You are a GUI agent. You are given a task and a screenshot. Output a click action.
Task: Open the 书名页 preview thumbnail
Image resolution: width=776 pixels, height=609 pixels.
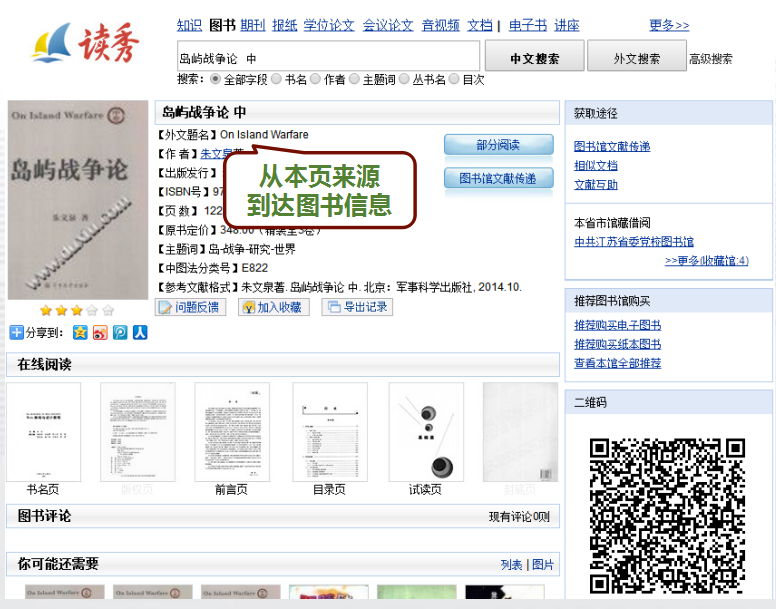(43, 432)
